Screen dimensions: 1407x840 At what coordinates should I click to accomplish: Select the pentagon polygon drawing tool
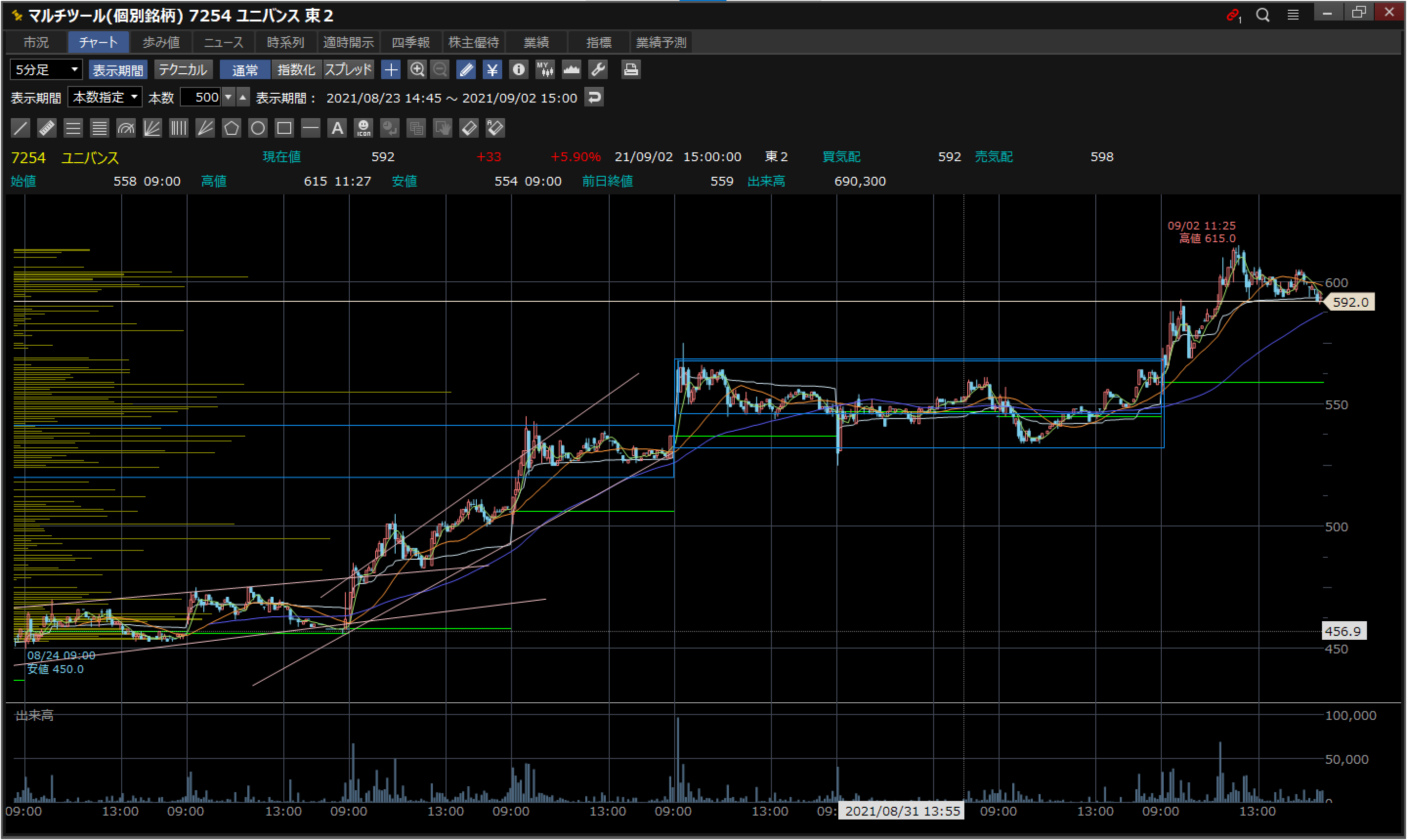(231, 128)
